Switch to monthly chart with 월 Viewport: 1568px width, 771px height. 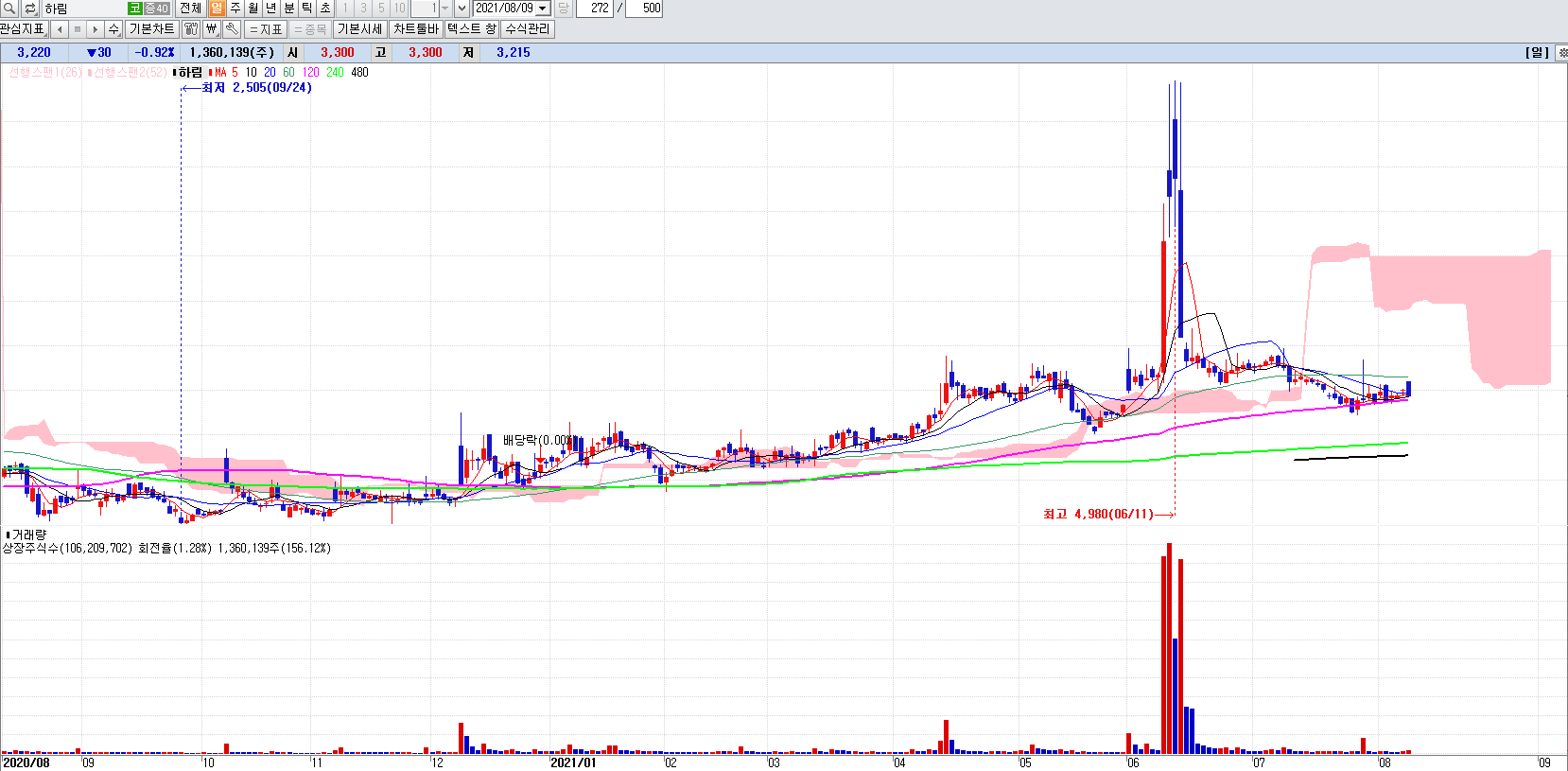point(253,9)
